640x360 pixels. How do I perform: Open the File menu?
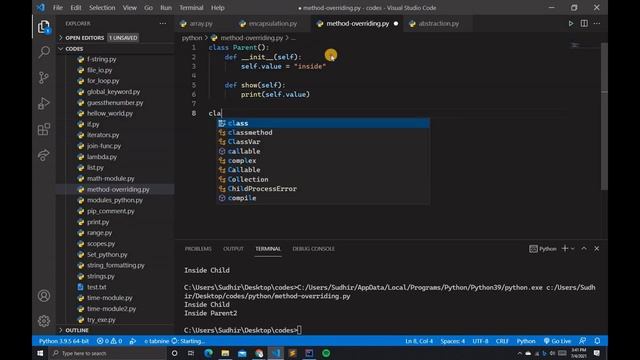click(x=58, y=8)
